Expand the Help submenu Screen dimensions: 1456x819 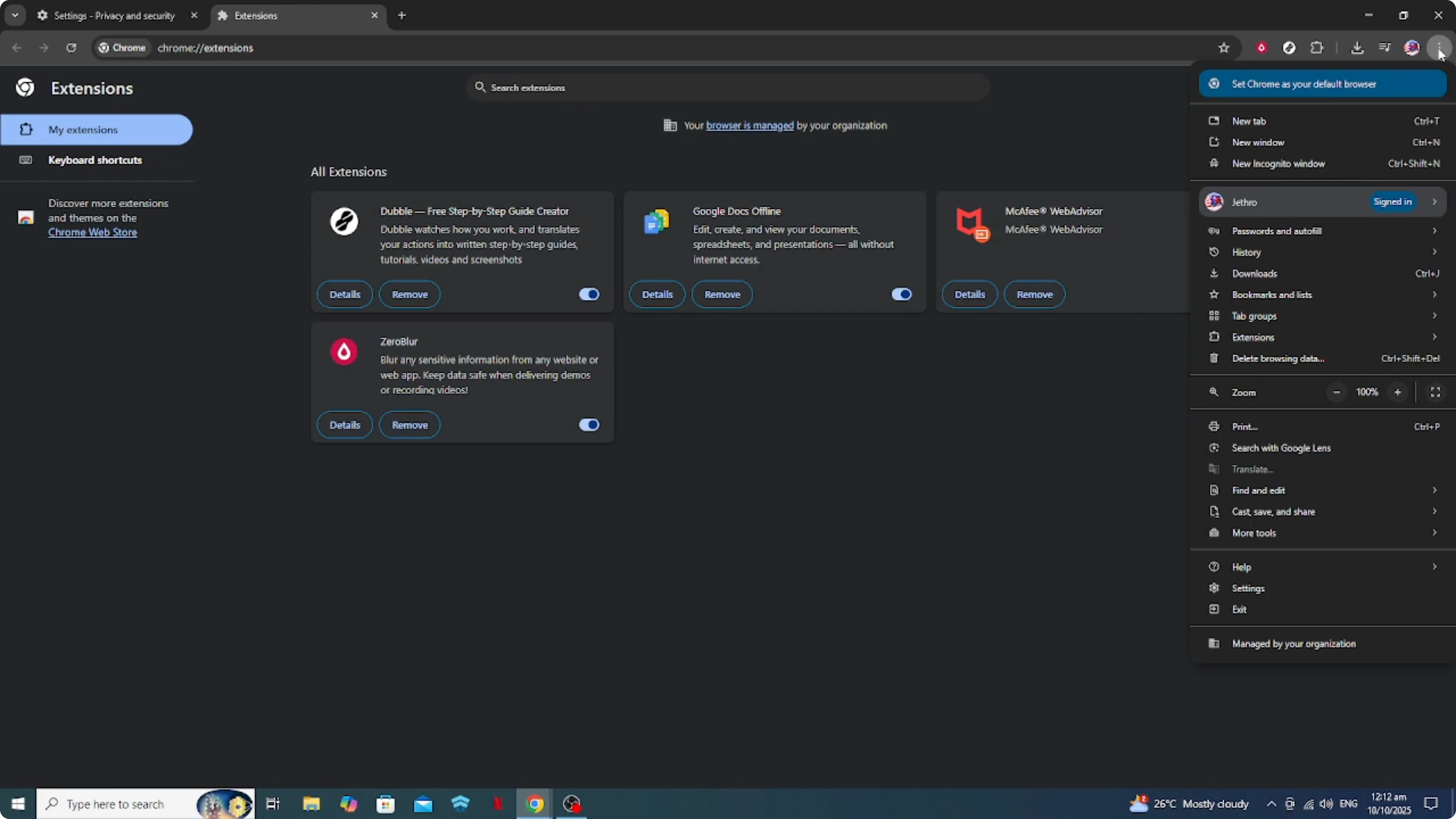coord(1323,567)
